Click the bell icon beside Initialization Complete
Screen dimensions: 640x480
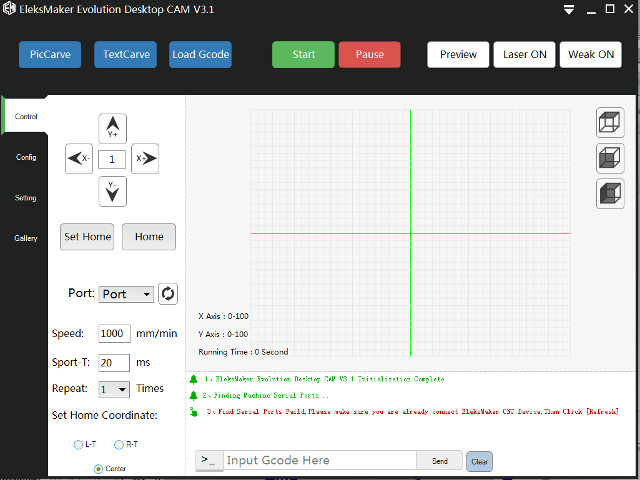[193, 379]
